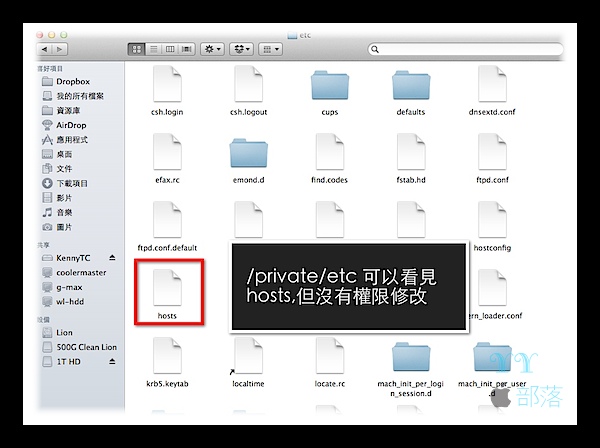
Task: Select wl-hdd shared computer
Action: pyautogui.click(x=62, y=301)
